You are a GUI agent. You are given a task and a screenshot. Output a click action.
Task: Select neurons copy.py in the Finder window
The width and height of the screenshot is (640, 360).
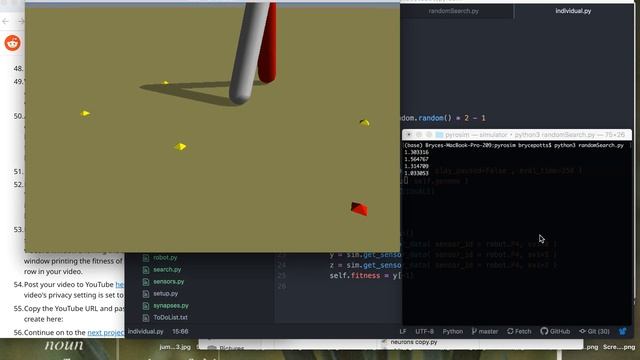pos(414,342)
